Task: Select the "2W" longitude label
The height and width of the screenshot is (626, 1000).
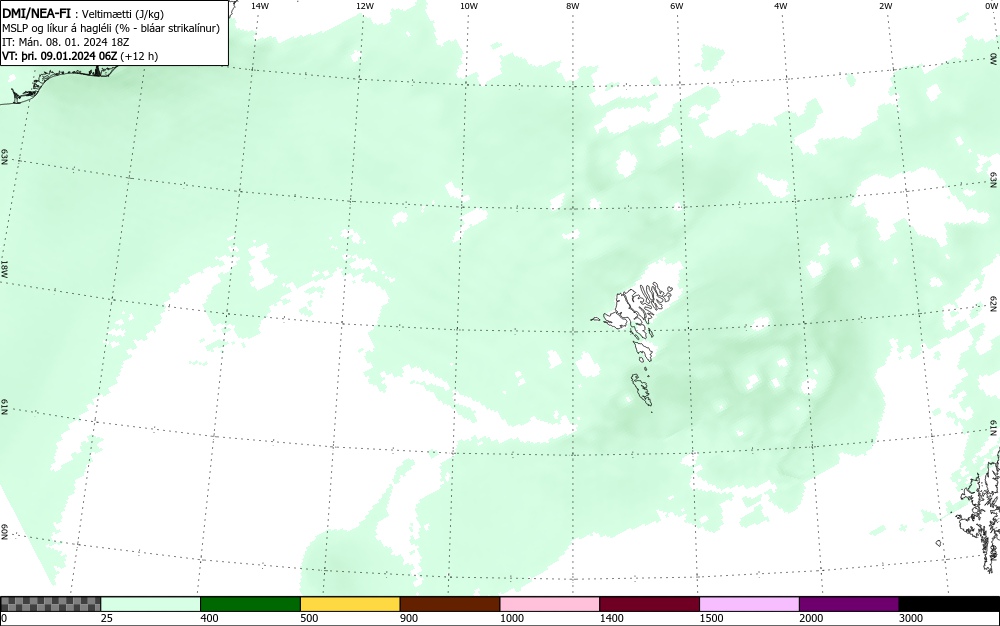Action: coord(885,6)
